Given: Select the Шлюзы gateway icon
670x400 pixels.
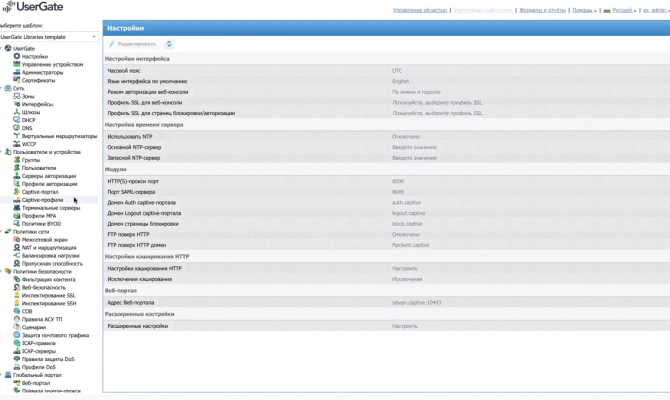Looking at the screenshot, I should [x=17, y=112].
